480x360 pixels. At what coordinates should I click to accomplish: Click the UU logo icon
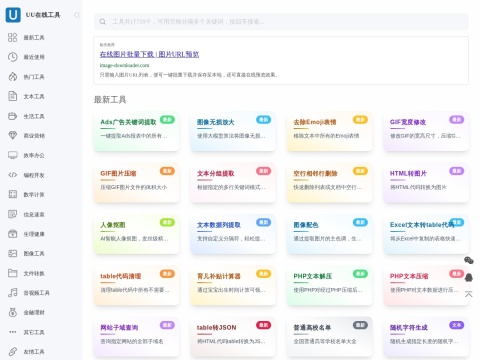pos(13,15)
